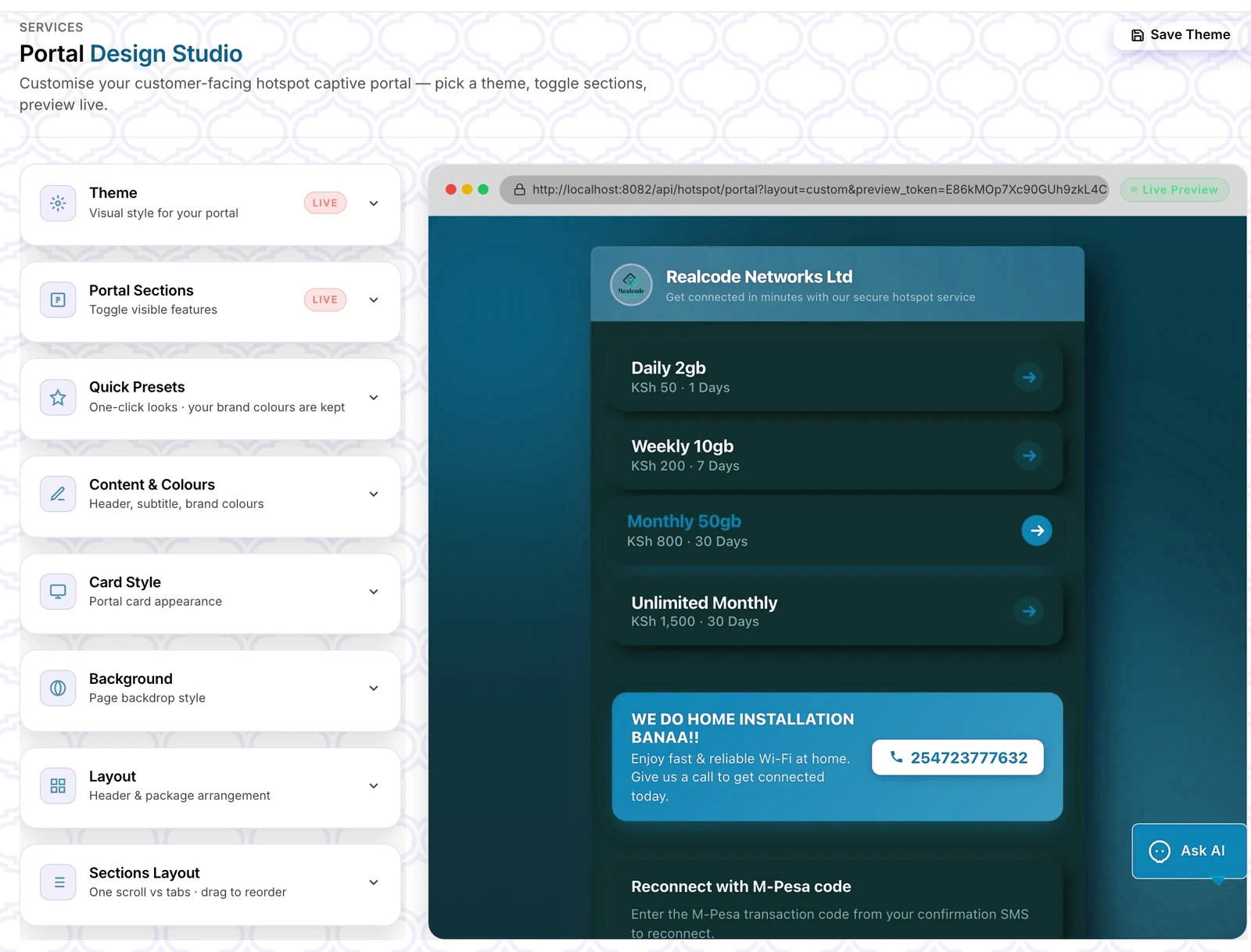The image size is (1251, 952).
Task: Click the Monthly 50gb arrow button
Action: click(x=1037, y=531)
